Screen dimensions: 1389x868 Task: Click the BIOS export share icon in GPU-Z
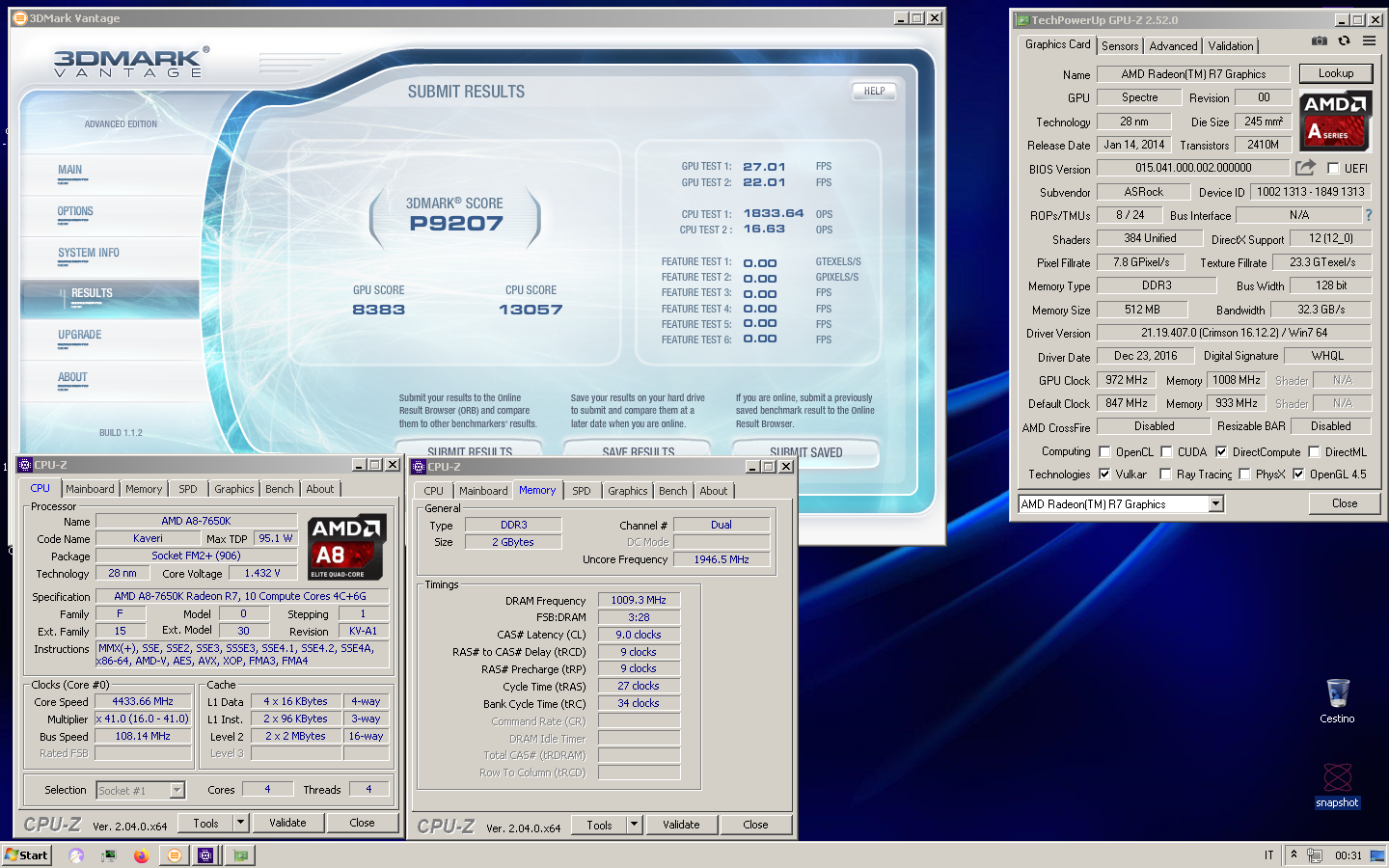[x=1305, y=168]
